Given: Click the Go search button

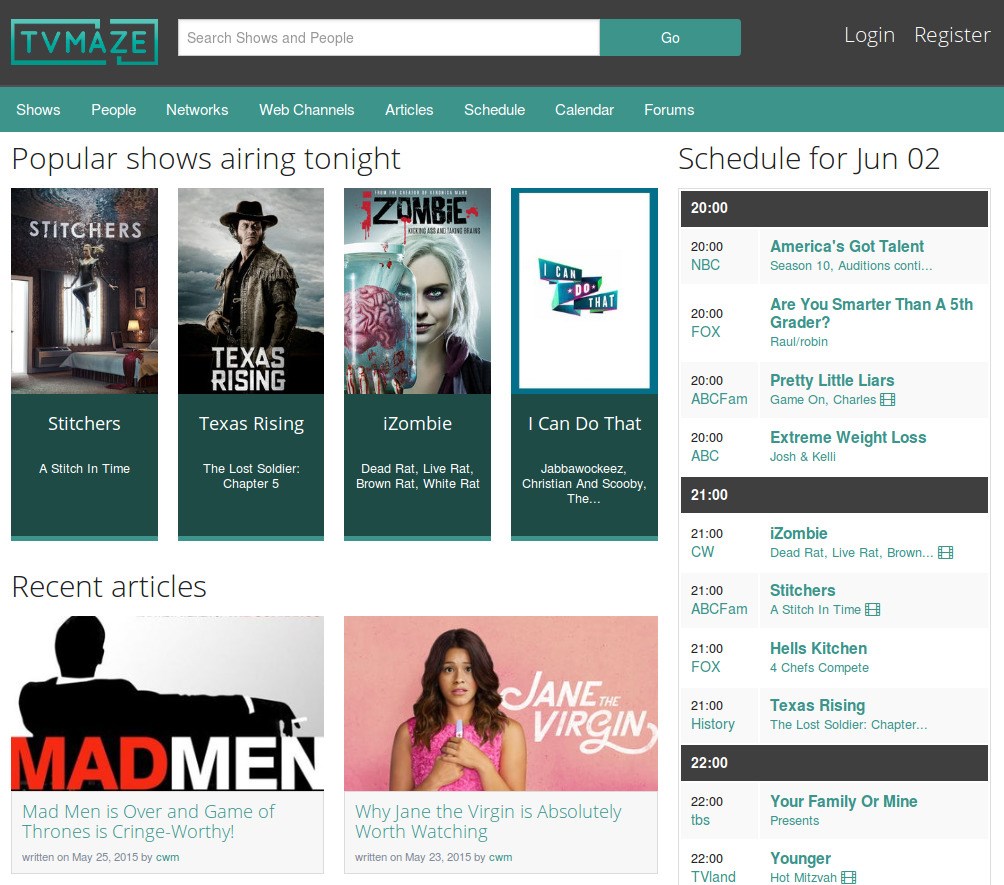Looking at the screenshot, I should pyautogui.click(x=670, y=38).
